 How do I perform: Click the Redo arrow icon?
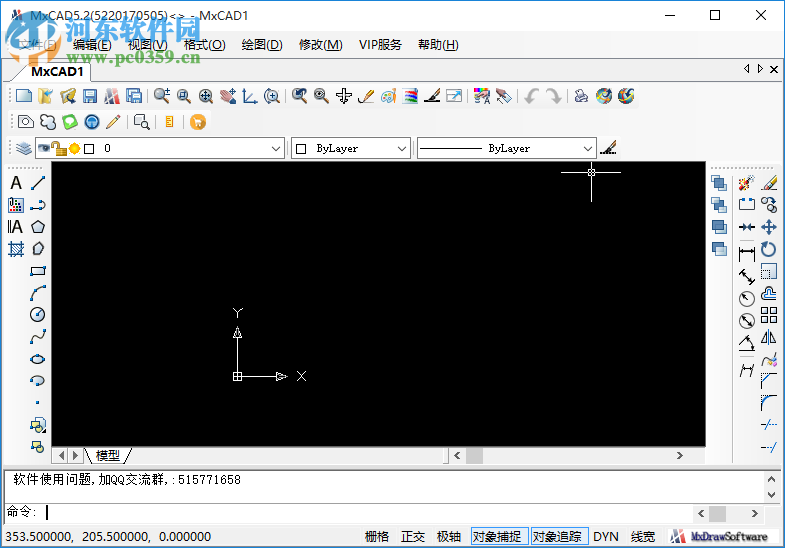coord(553,96)
